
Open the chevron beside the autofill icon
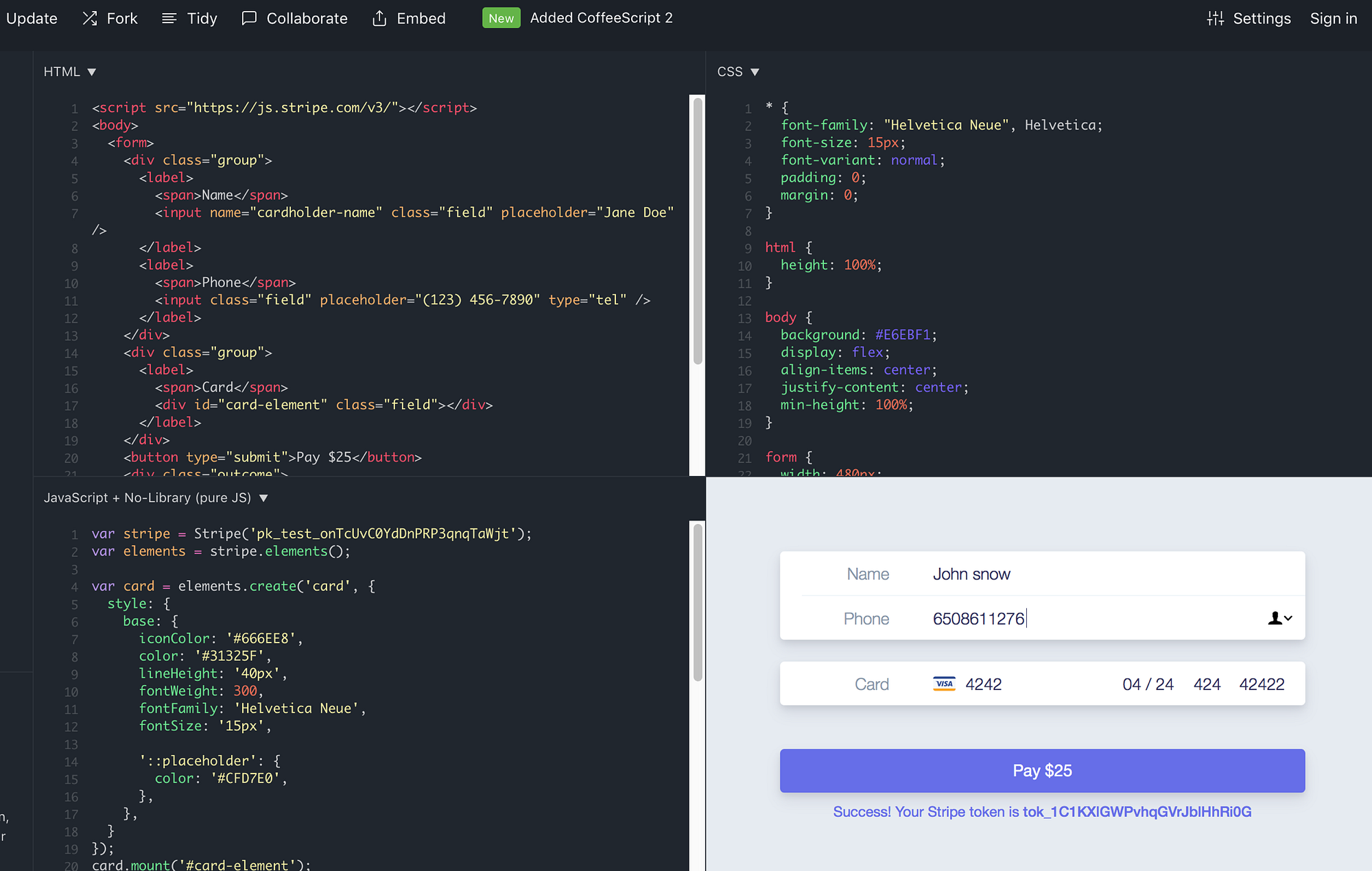point(1288,619)
